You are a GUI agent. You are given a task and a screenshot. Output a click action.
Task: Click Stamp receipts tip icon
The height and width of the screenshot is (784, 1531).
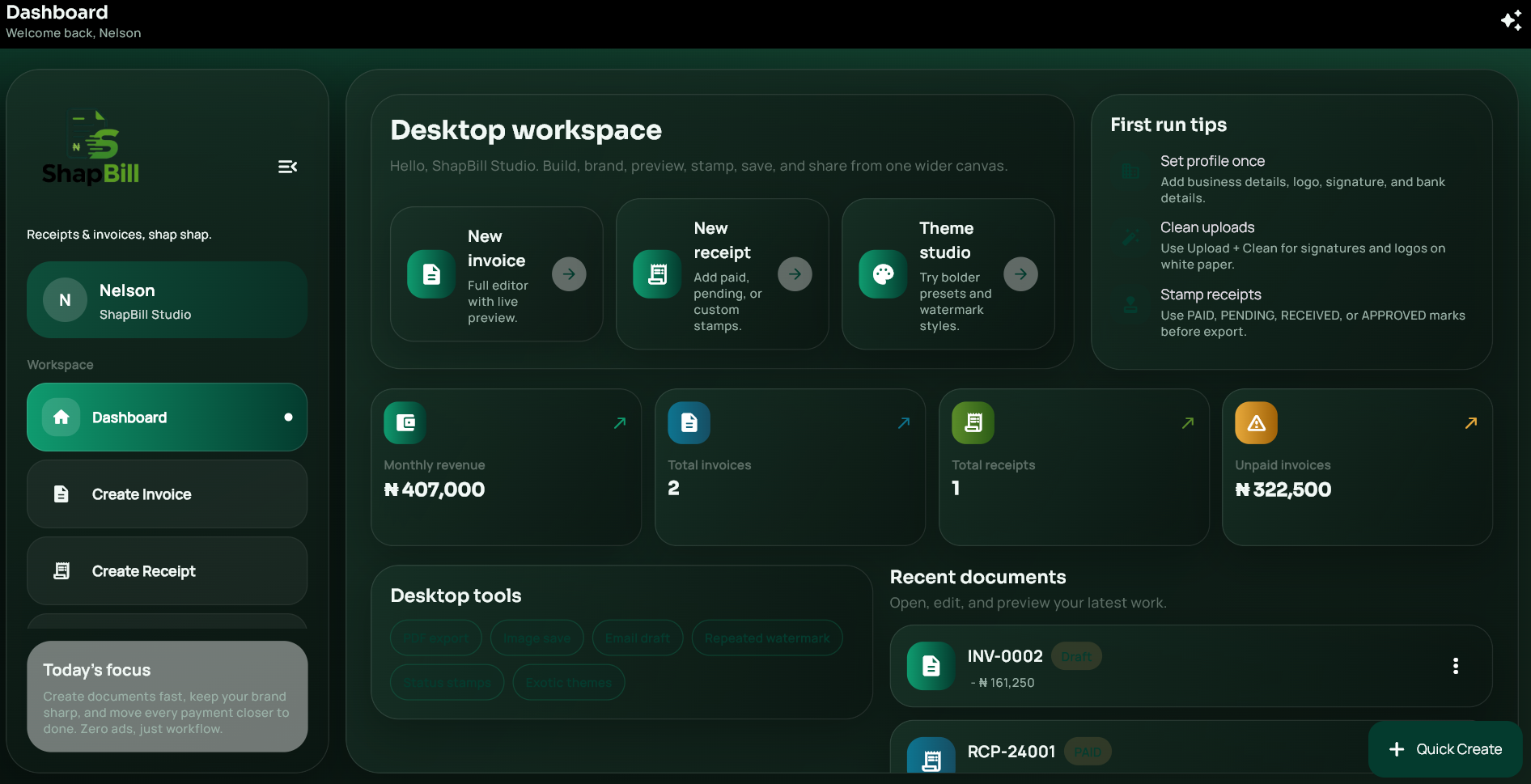[1130, 304]
